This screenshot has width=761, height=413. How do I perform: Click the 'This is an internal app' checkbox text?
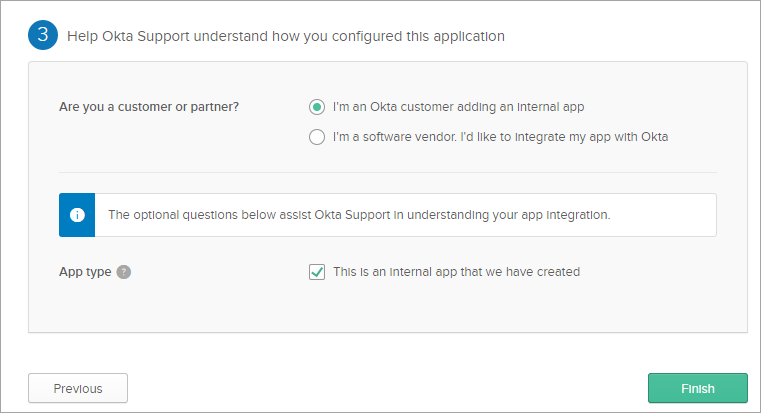click(456, 272)
